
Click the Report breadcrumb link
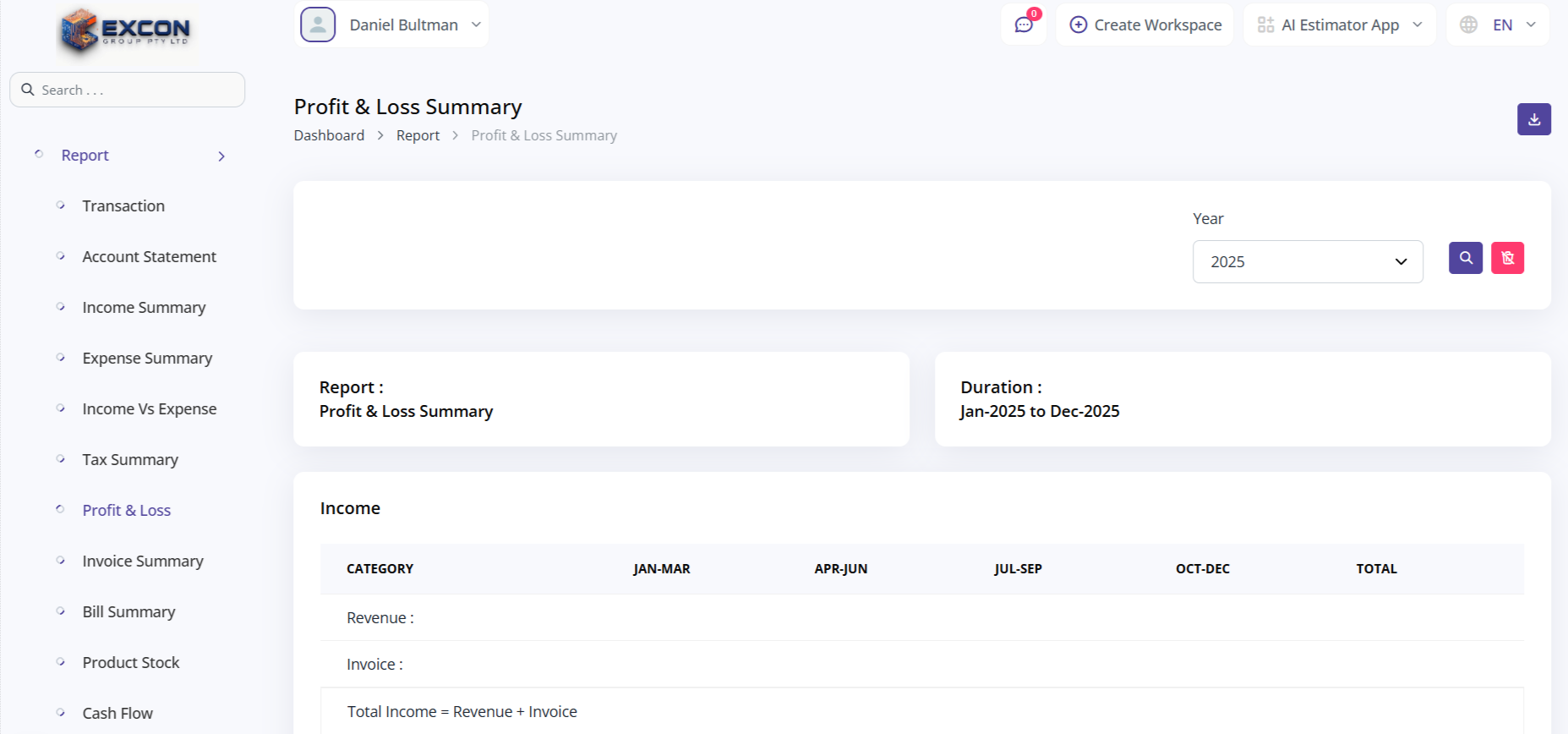(418, 135)
